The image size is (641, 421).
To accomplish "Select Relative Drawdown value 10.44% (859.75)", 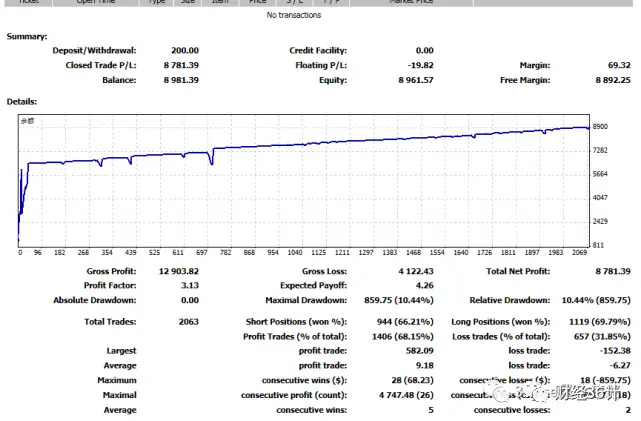I will point(596,300).
